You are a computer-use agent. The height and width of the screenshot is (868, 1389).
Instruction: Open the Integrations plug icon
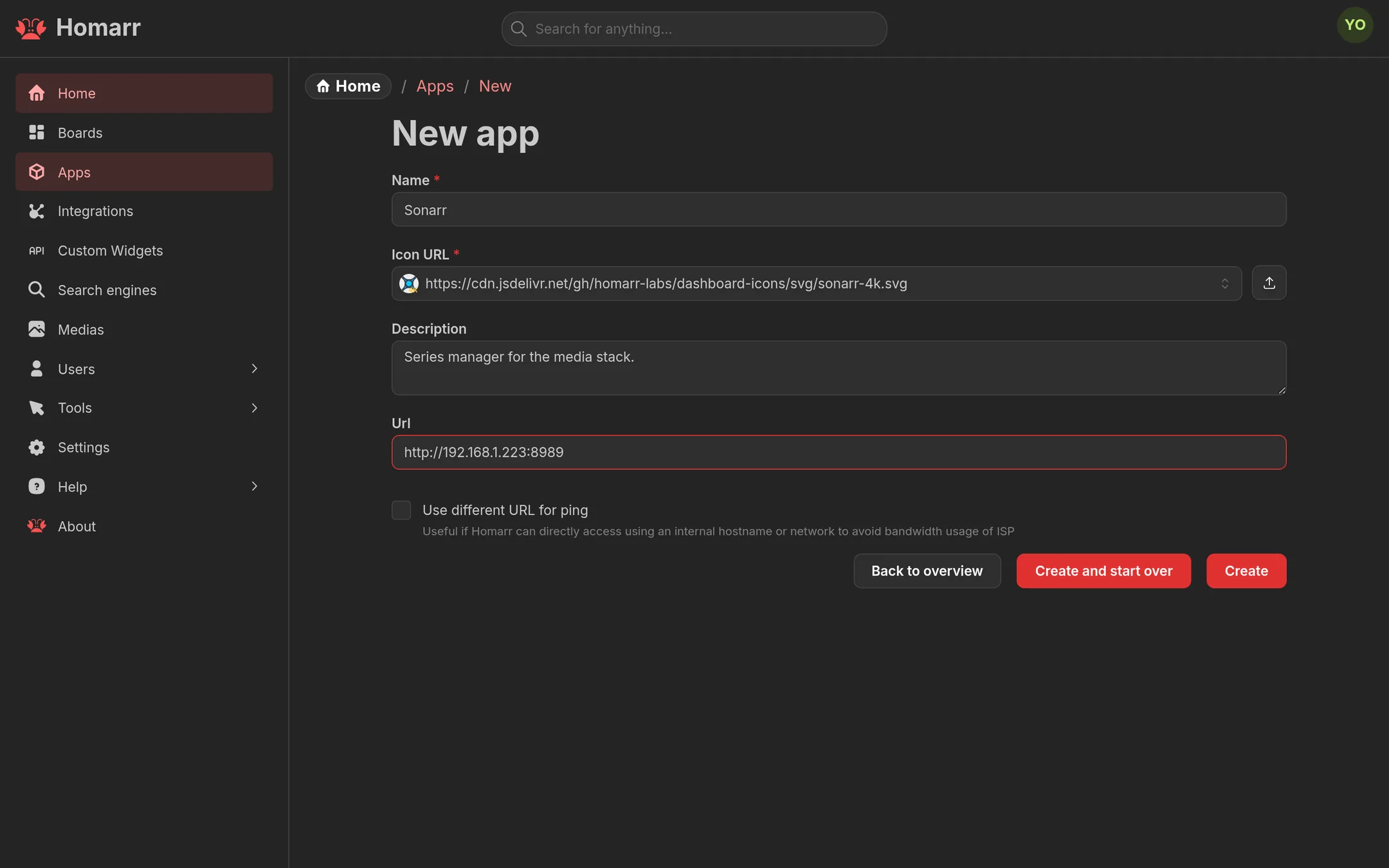pos(37,211)
